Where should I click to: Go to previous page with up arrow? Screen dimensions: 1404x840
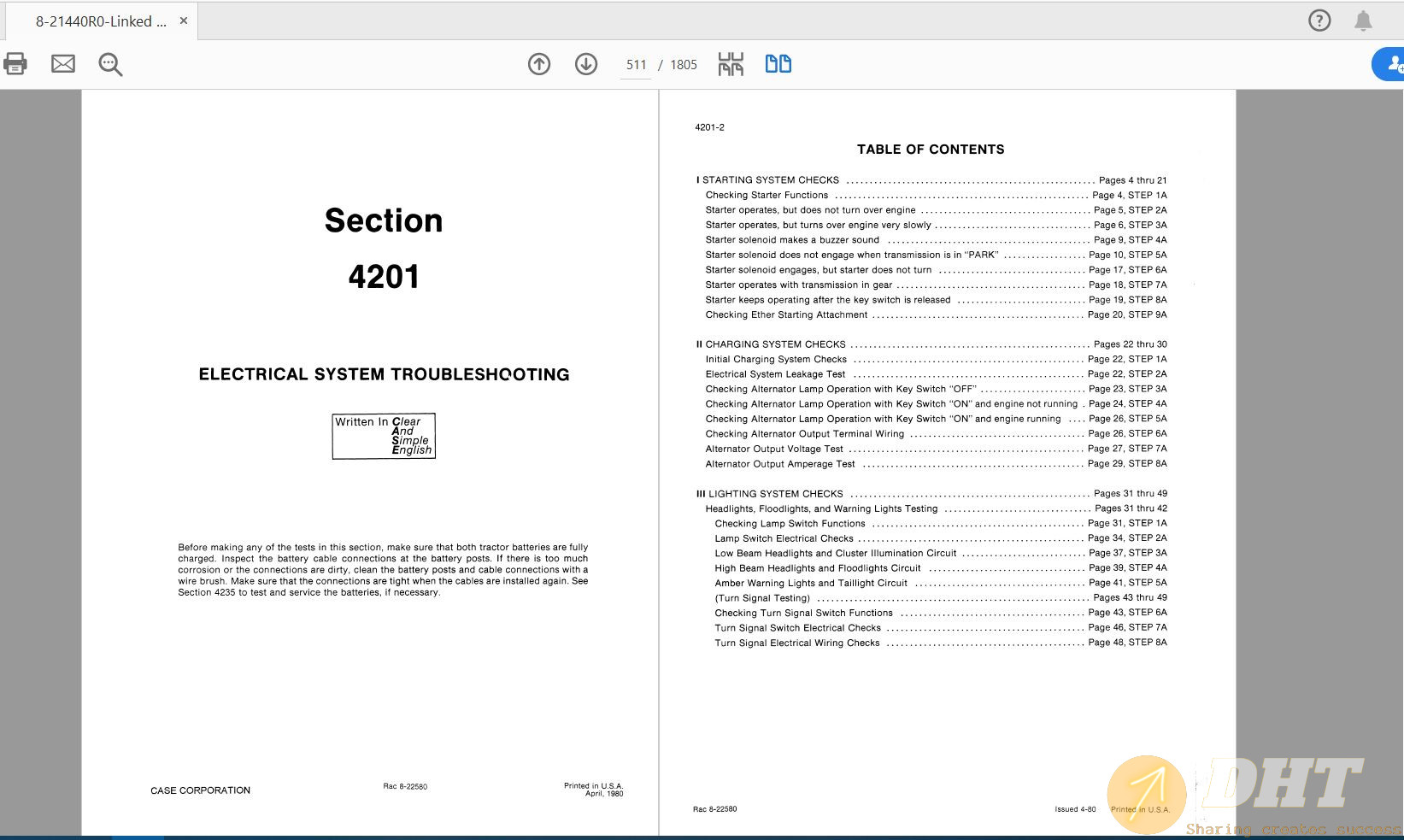click(x=539, y=64)
